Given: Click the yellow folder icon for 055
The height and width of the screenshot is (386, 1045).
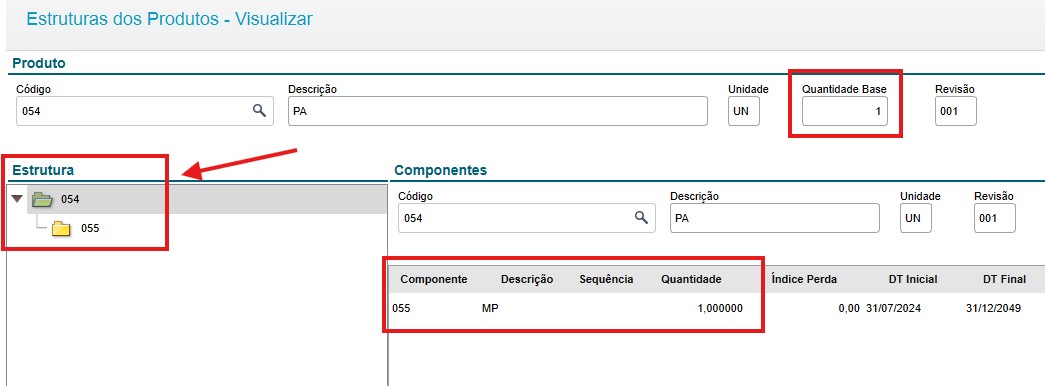Looking at the screenshot, I should [x=61, y=229].
